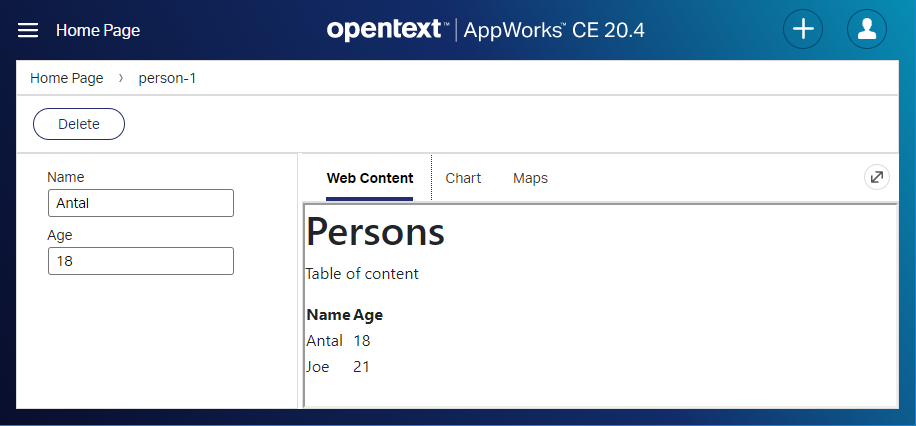This screenshot has width=916, height=426.
Task: Click the breadcrumb chevron separator
Action: pos(121,78)
